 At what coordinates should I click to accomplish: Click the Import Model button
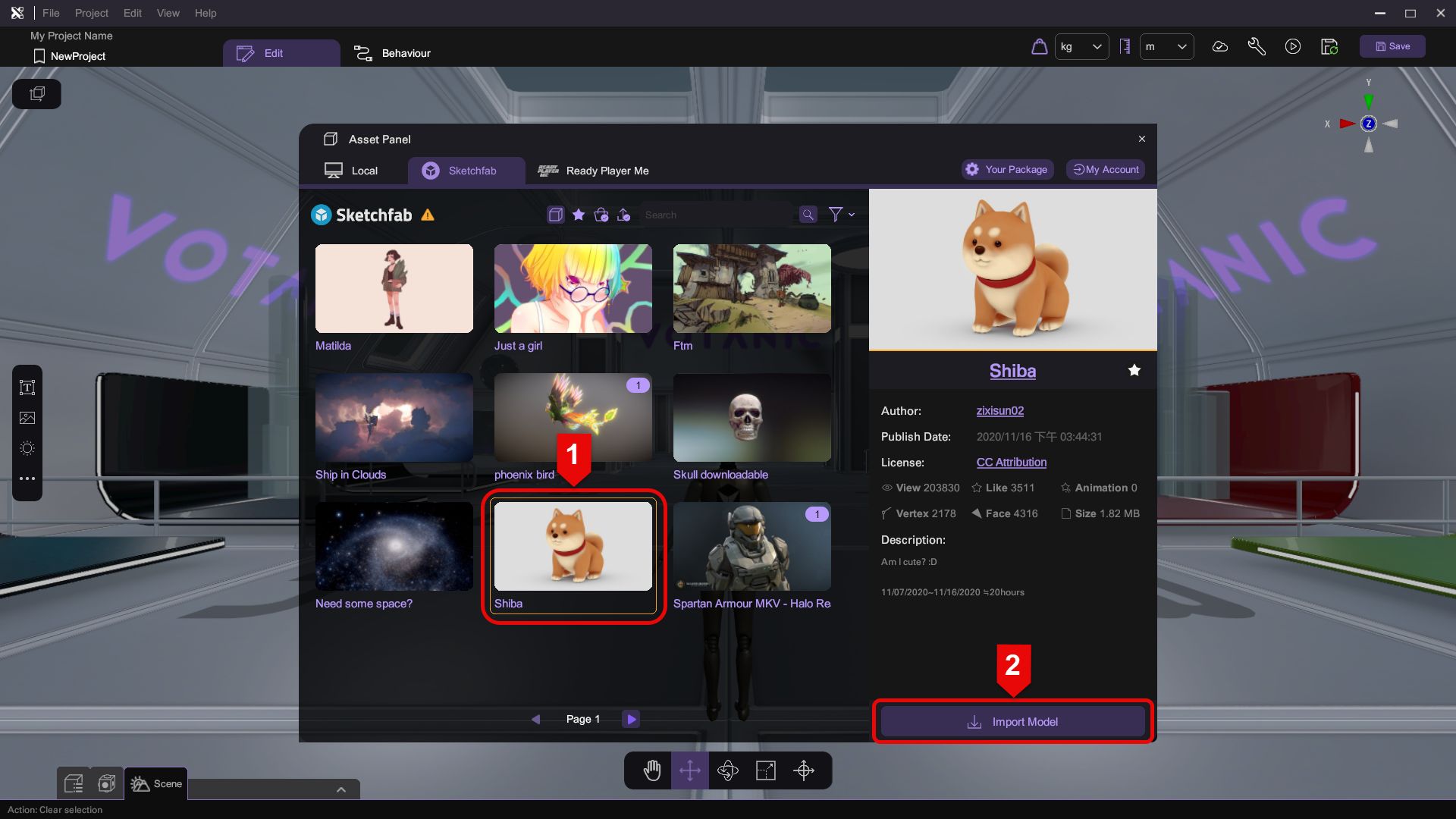(1012, 722)
